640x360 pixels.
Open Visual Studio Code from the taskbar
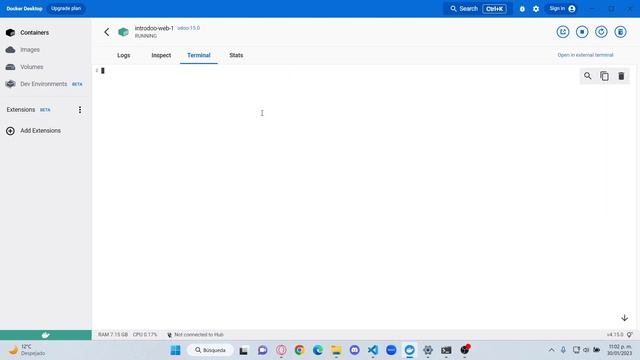pos(373,350)
